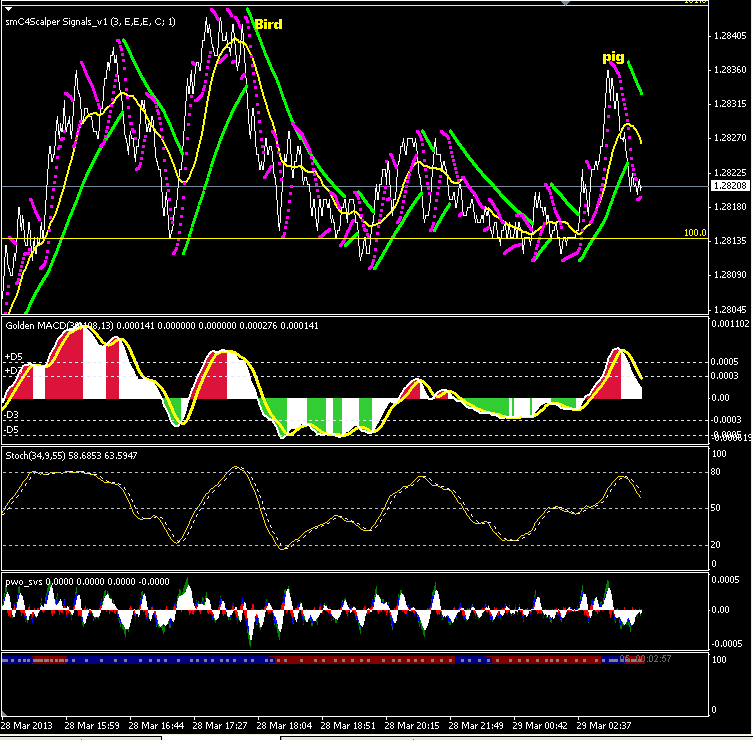Select the yellow "pig" text label
This screenshot has width=753, height=740.
pyautogui.click(x=613, y=58)
